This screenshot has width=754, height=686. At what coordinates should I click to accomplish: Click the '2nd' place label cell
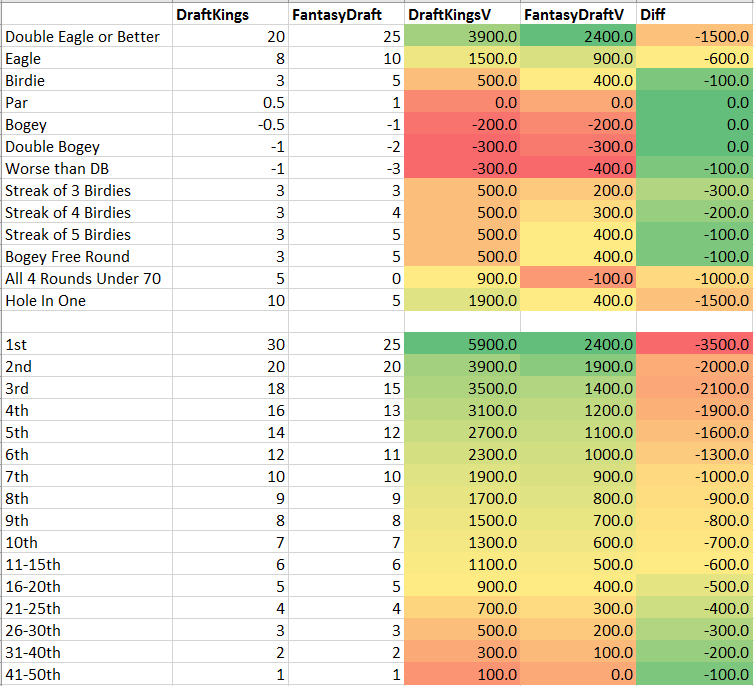pos(87,367)
